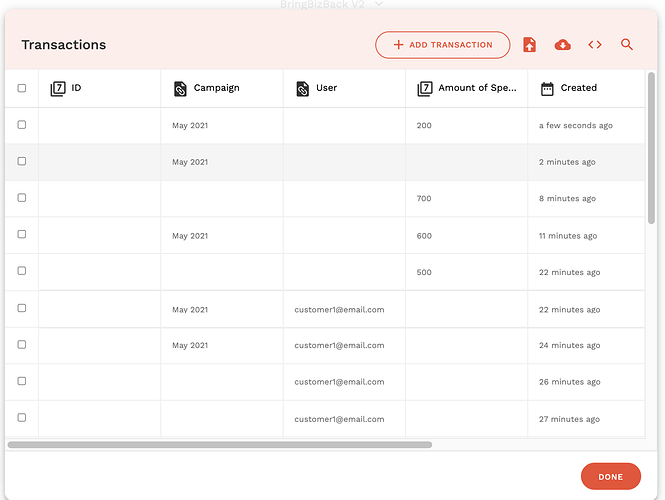The height and width of the screenshot is (500, 665).
Task: Click the Created column header
Action: pos(586,88)
